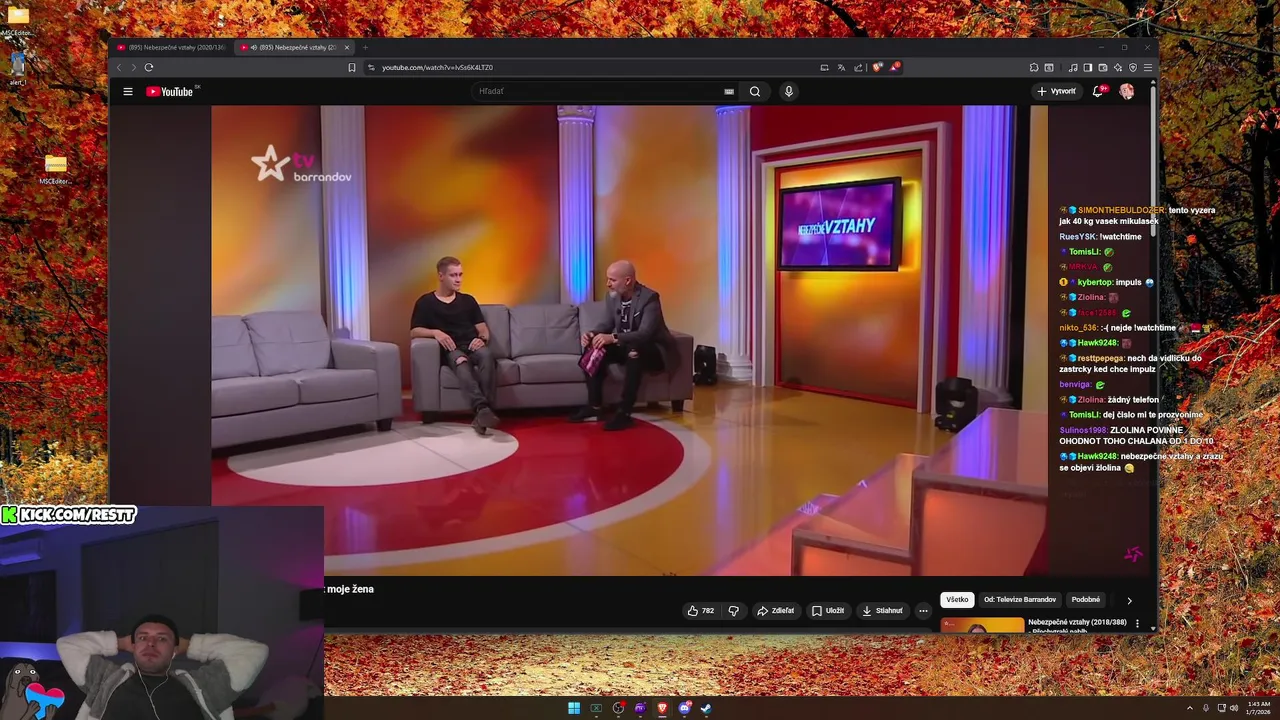This screenshot has width=1280, height=720.
Task: Open the Brave browser taskbar icon
Action: (x=662, y=708)
